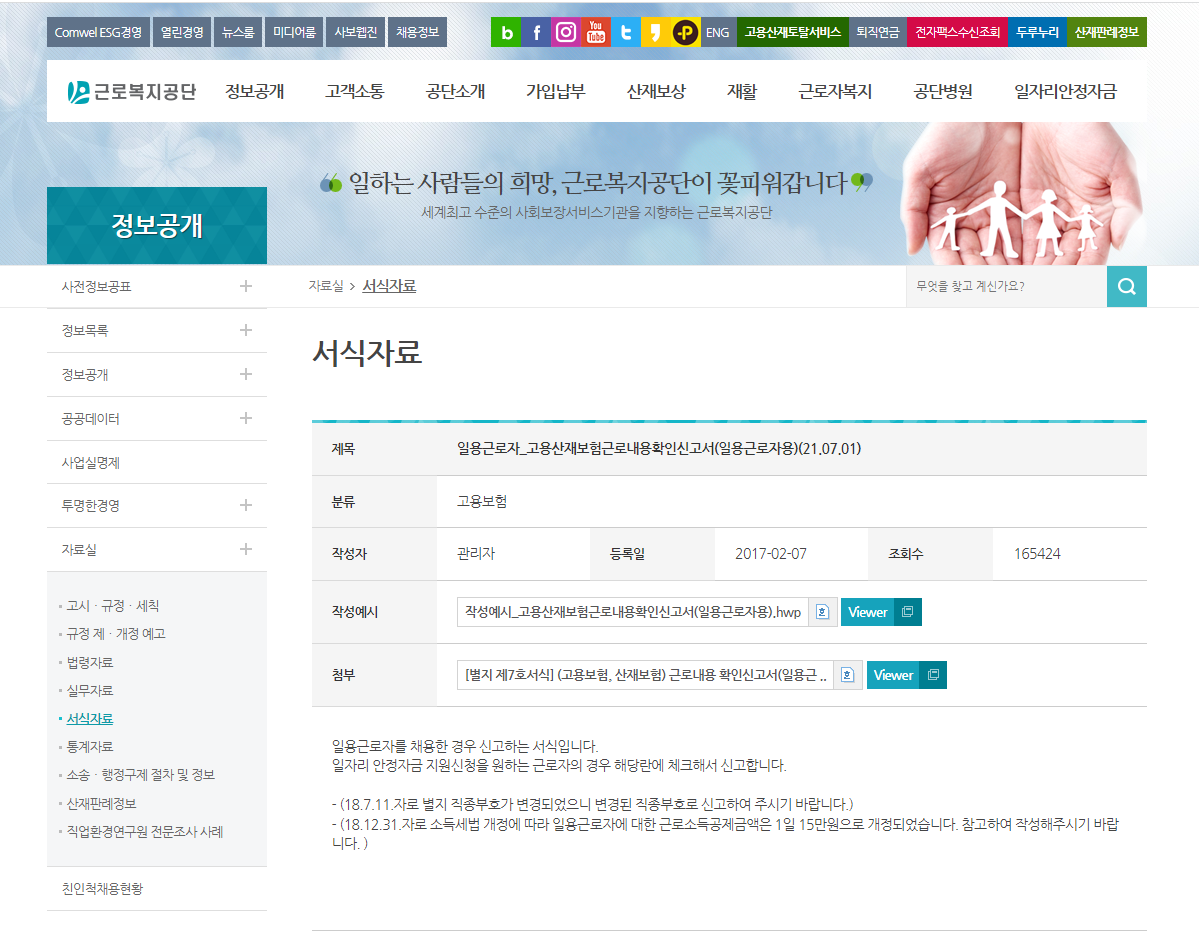Viewport: 1199px width, 945px height.
Task: Click 사보웹진 top button
Action: point(356,32)
